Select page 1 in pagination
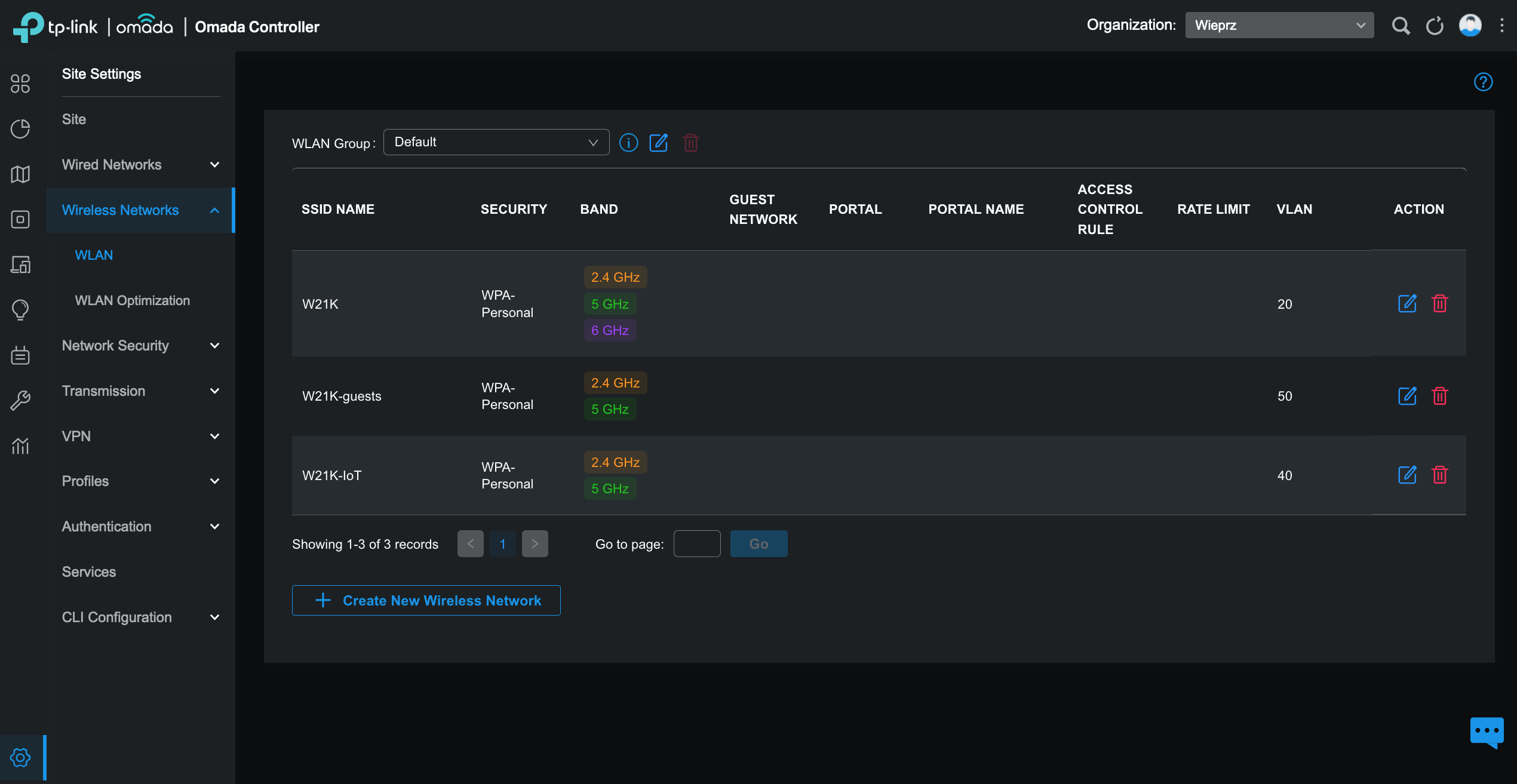The image size is (1517, 784). tap(503, 543)
